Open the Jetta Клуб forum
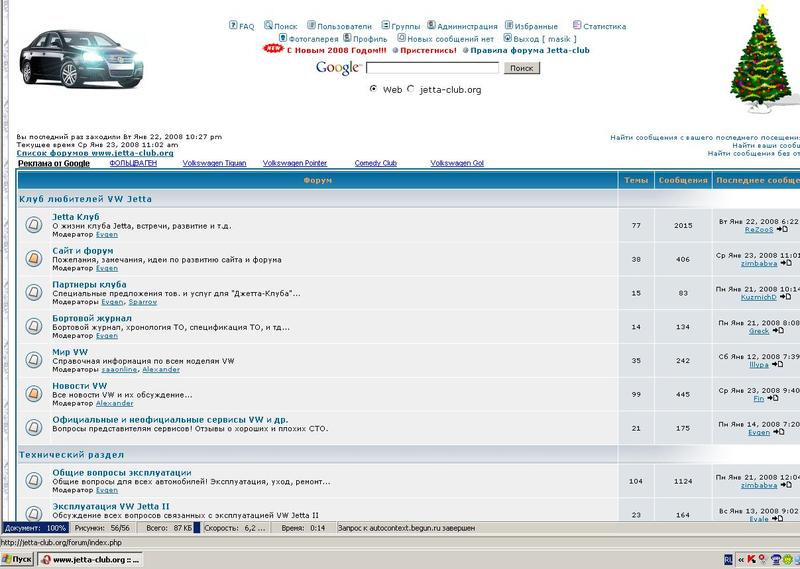Screen dimensions: 800x569 click(76, 217)
